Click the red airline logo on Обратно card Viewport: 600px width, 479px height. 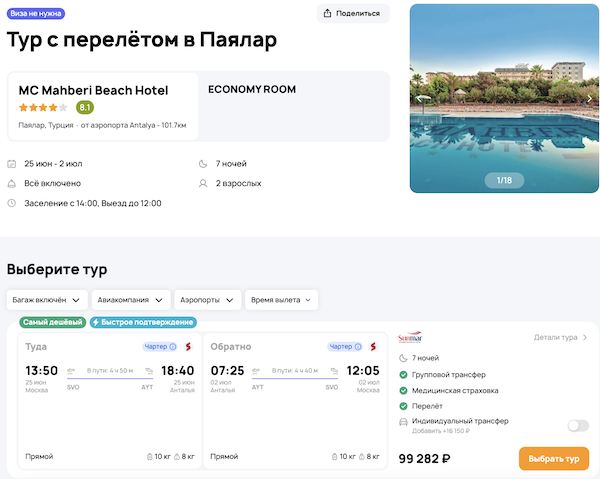(373, 347)
